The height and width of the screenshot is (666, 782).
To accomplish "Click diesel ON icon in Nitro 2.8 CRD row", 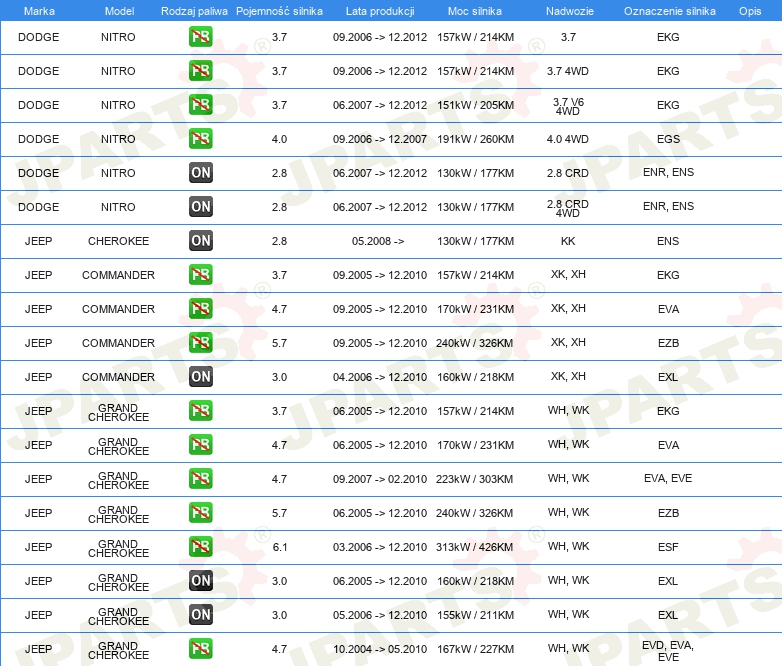I will point(200,173).
